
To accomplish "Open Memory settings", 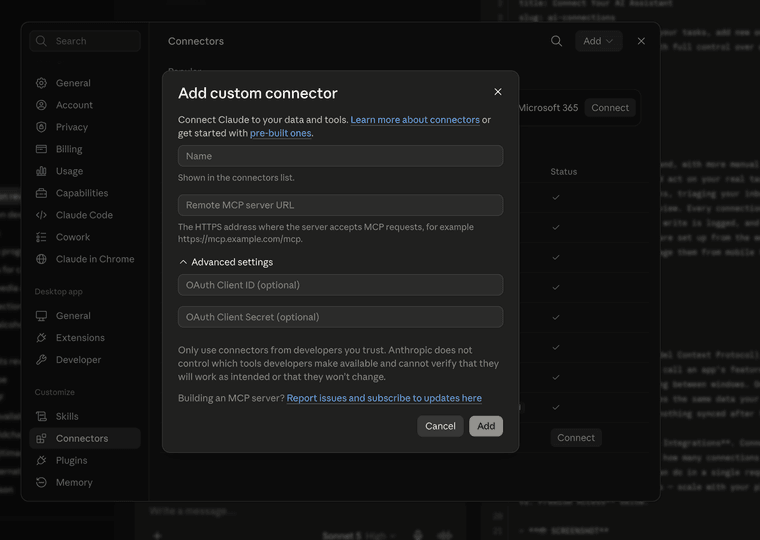I will (x=85, y=482).
